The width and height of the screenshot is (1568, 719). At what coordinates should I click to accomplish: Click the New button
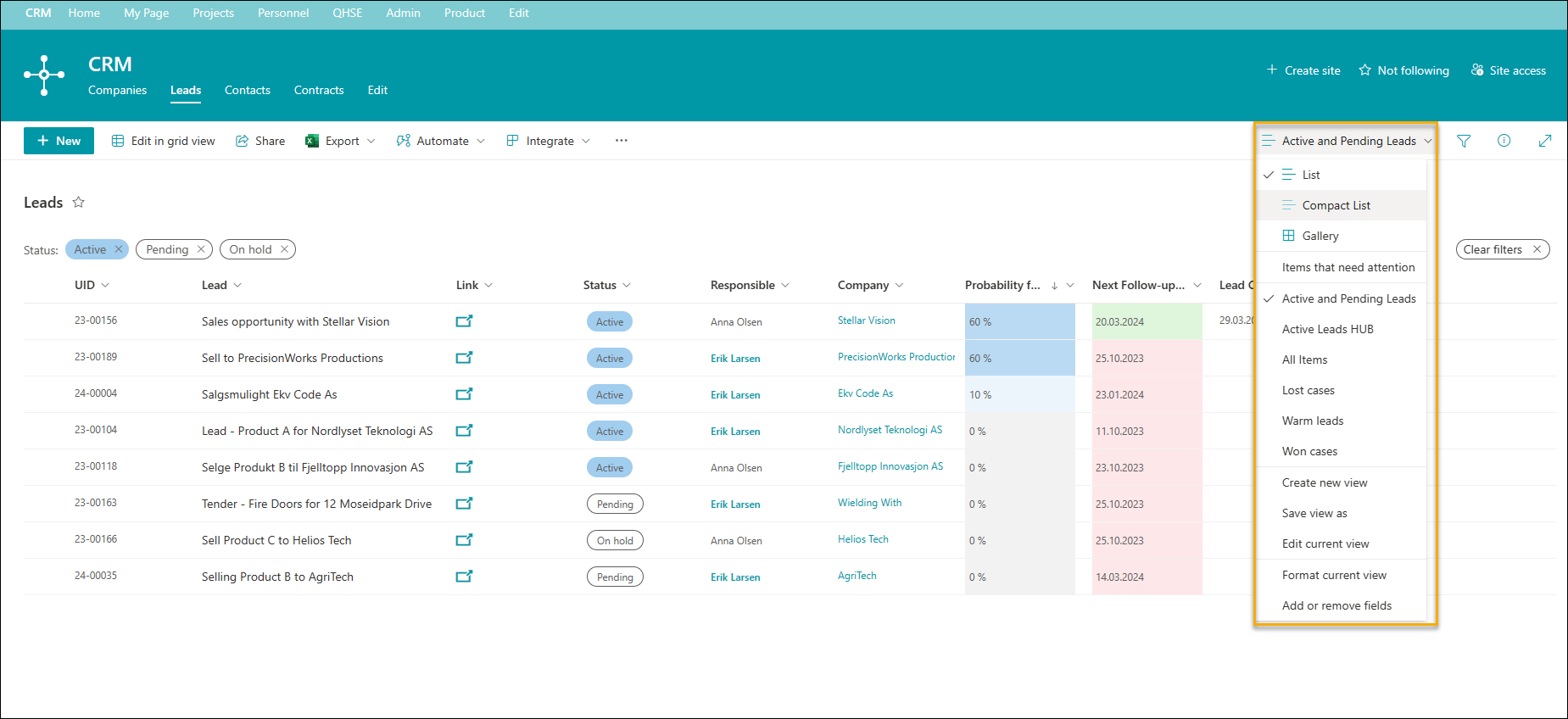pyautogui.click(x=59, y=141)
